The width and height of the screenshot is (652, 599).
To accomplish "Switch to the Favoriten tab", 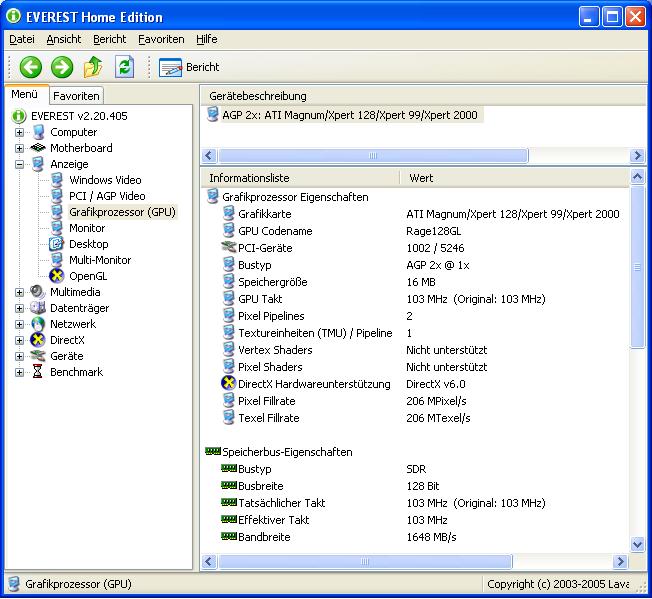I will [76, 96].
